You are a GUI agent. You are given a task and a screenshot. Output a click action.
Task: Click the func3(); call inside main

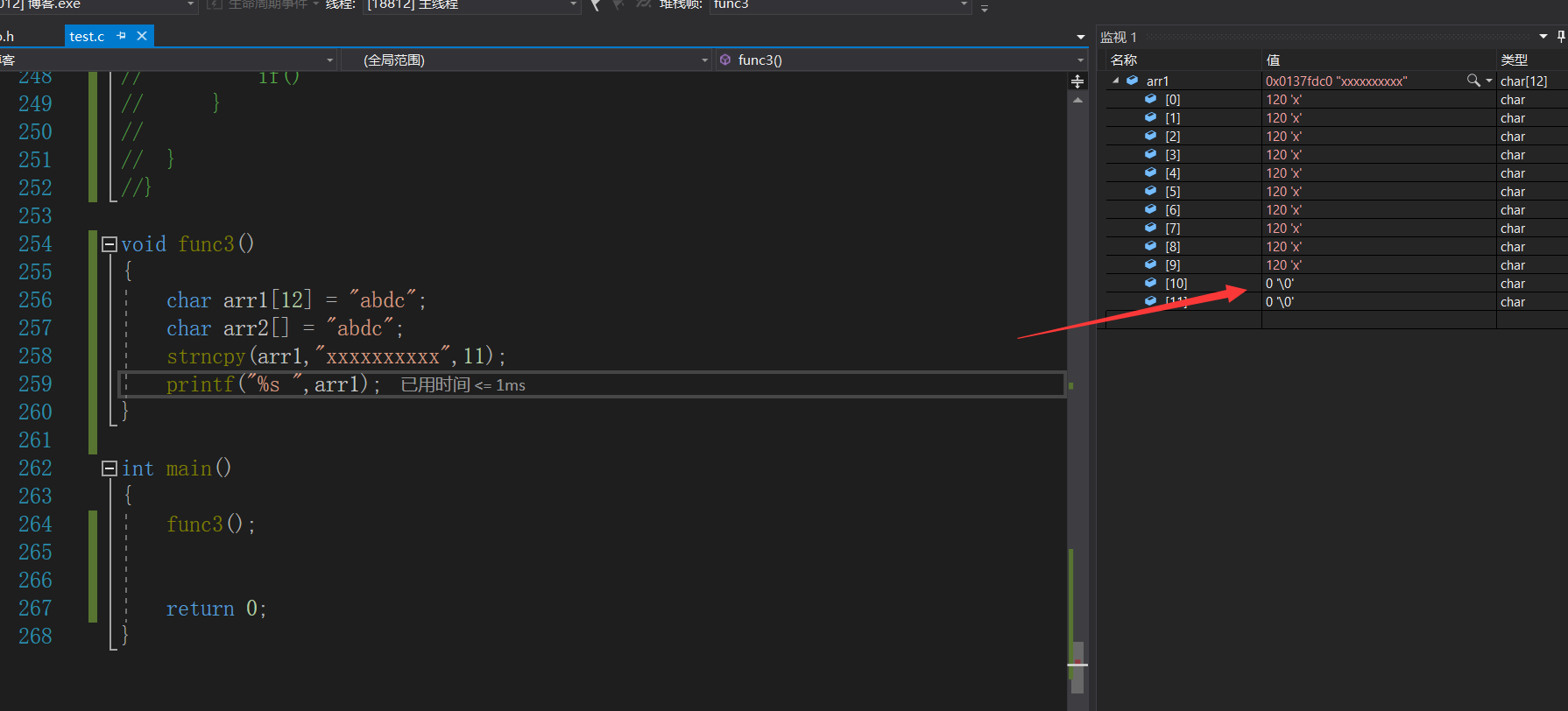click(211, 524)
